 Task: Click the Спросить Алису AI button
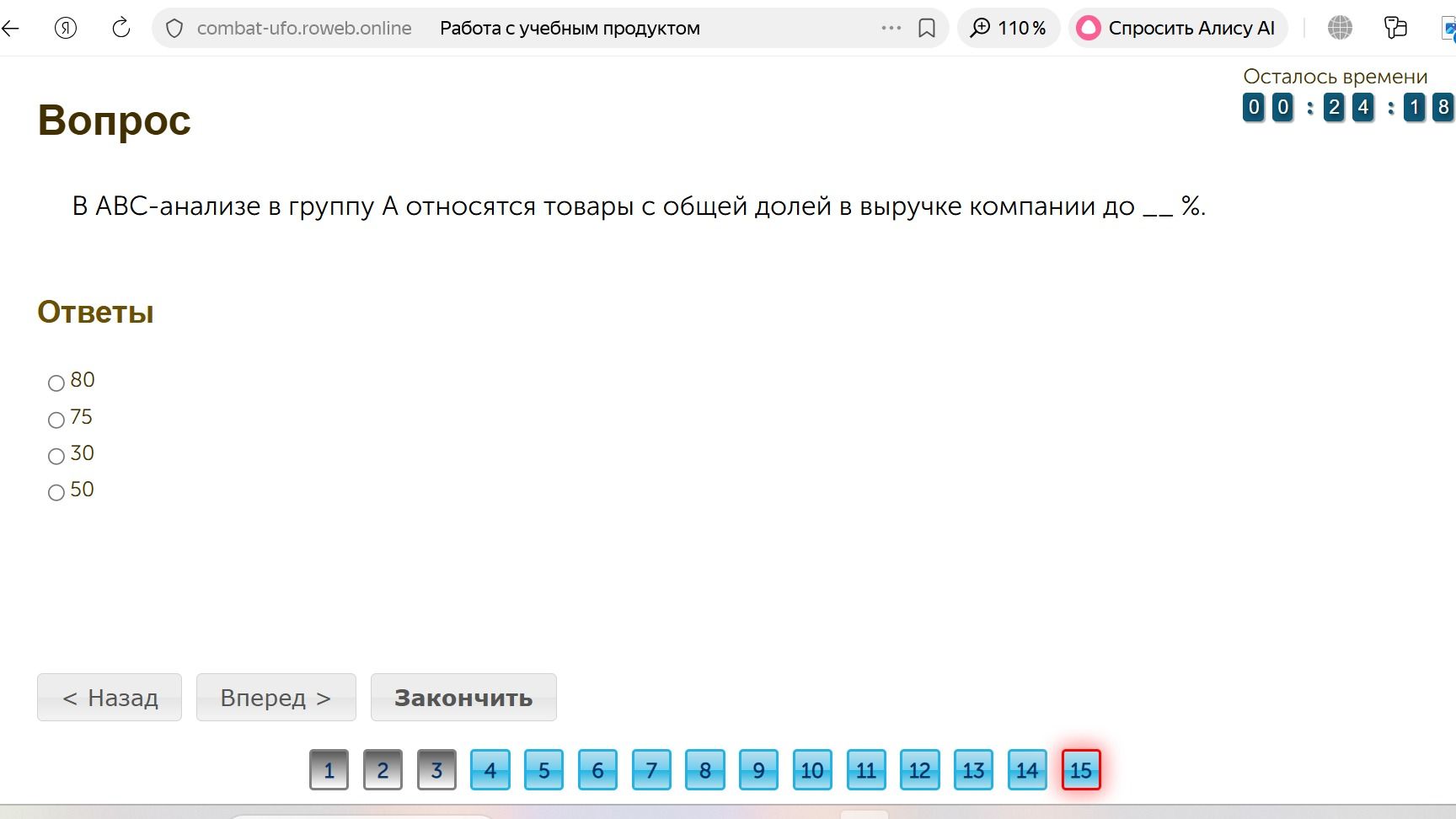(1178, 28)
